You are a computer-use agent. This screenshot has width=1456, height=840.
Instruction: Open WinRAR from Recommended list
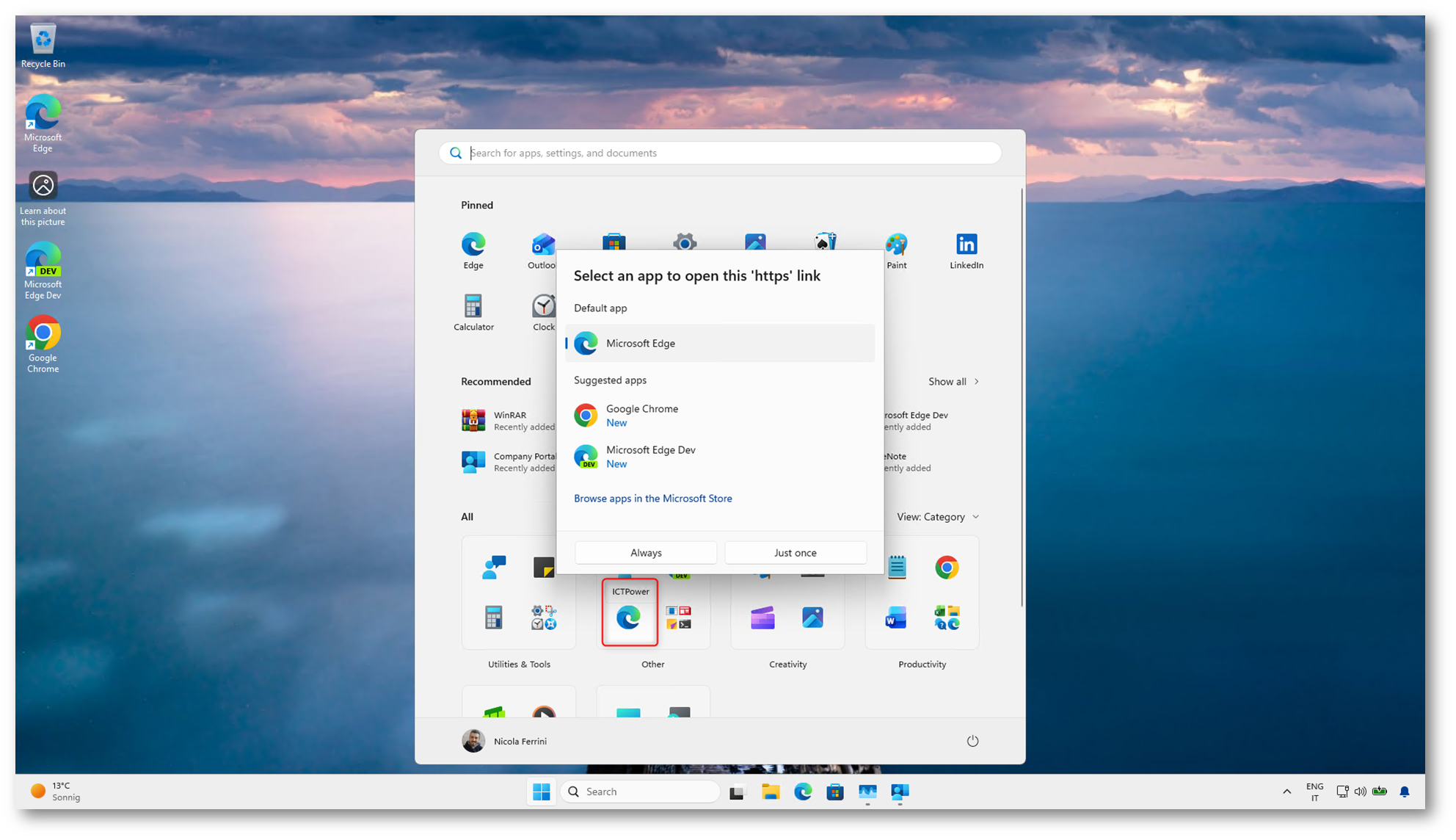[506, 420]
